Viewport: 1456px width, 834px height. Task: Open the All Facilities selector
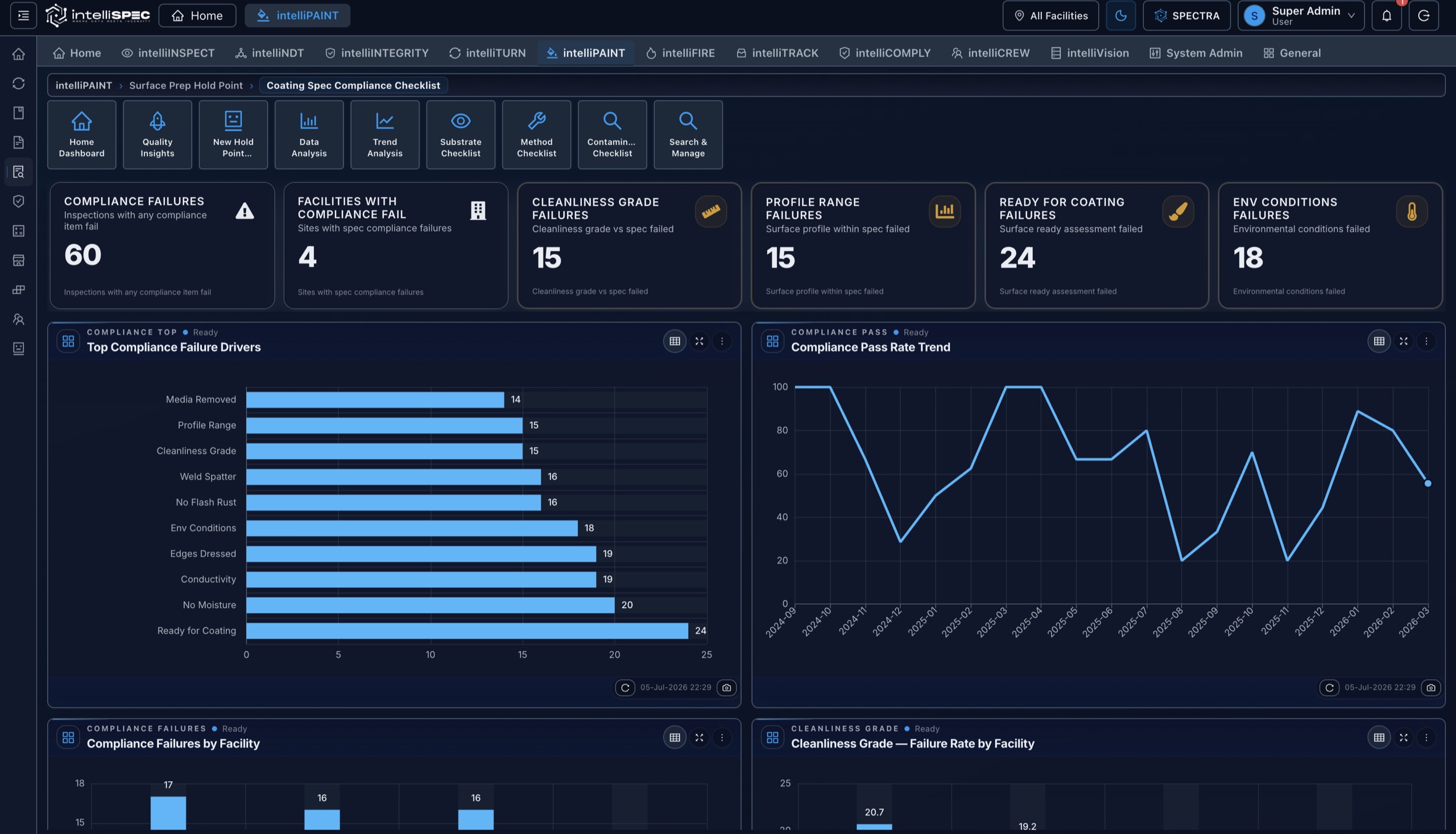1050,15
